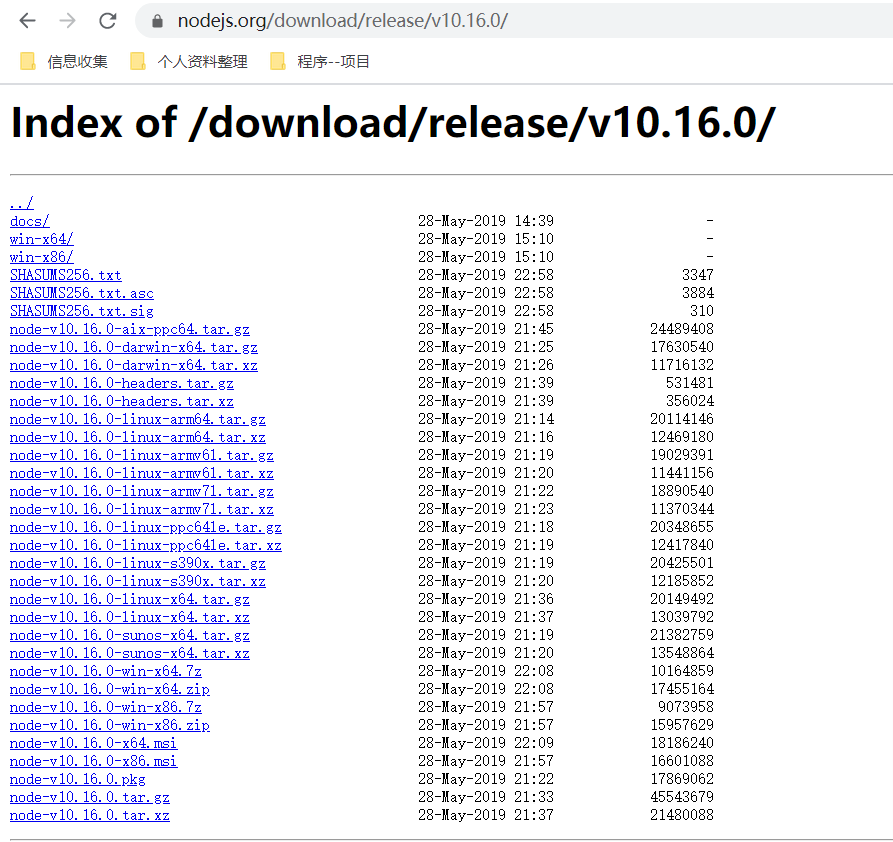This screenshot has width=893, height=842.
Task: Download node-v10.16.0-darwin-x64.tar.xz
Action: pyautogui.click(x=134, y=365)
